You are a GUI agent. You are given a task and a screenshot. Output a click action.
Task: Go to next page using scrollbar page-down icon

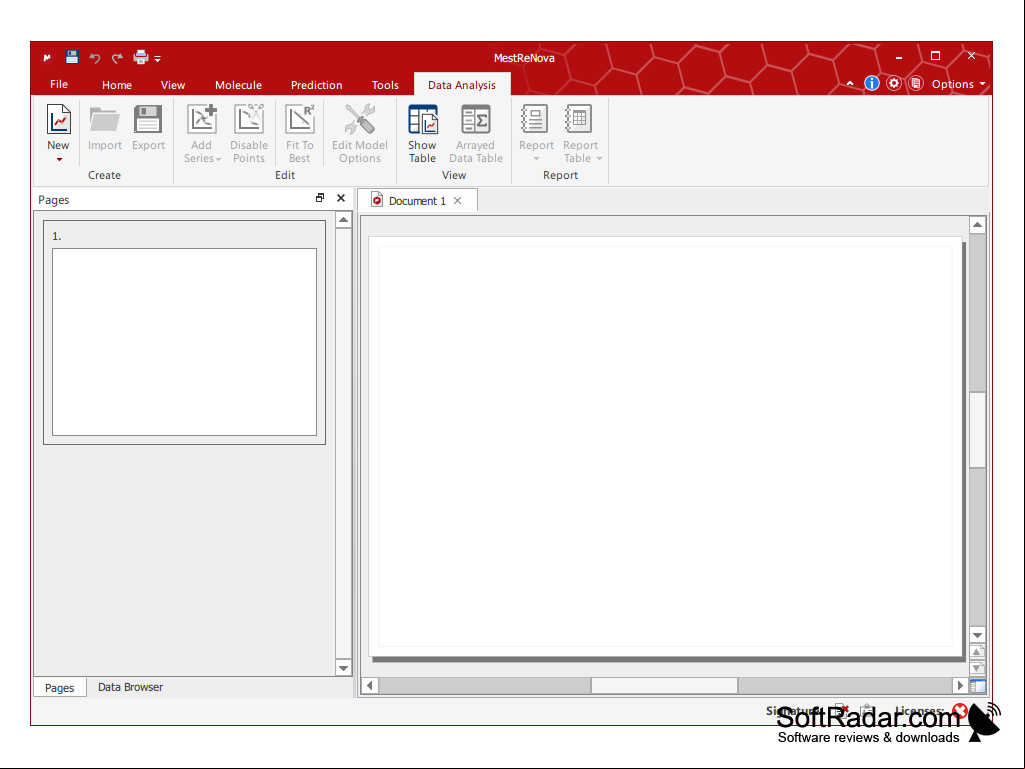click(x=977, y=668)
